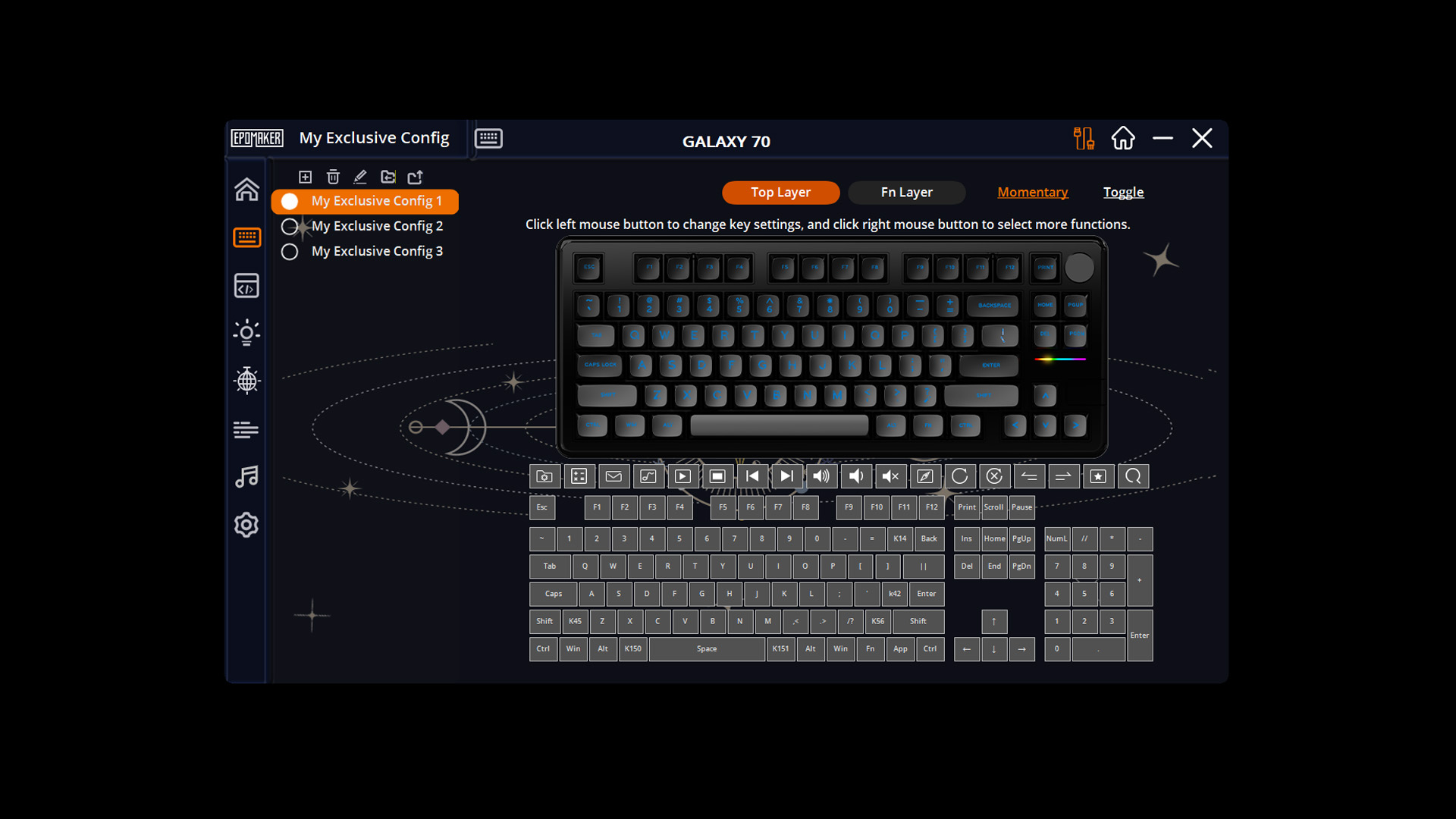Select the NumL key in the numpad list
Screen dimensions: 1456x819
[1056, 539]
